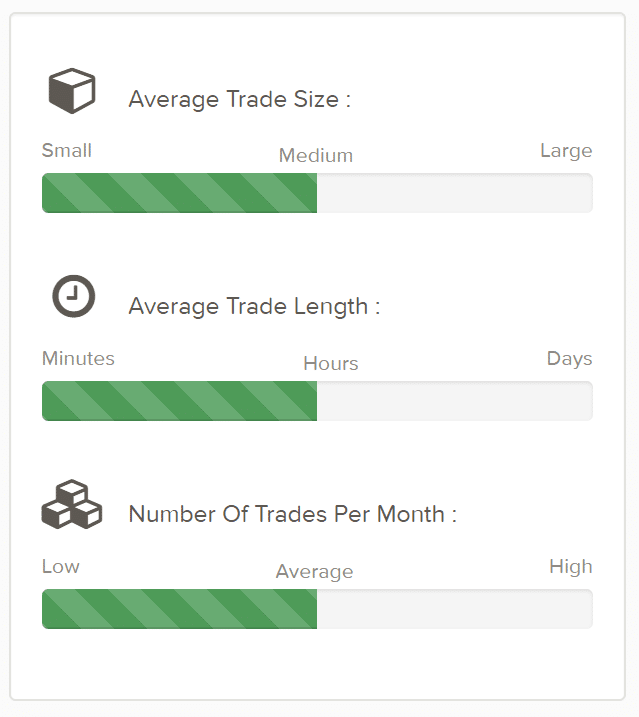
Task: Click the High trades per month label
Action: [x=571, y=567]
